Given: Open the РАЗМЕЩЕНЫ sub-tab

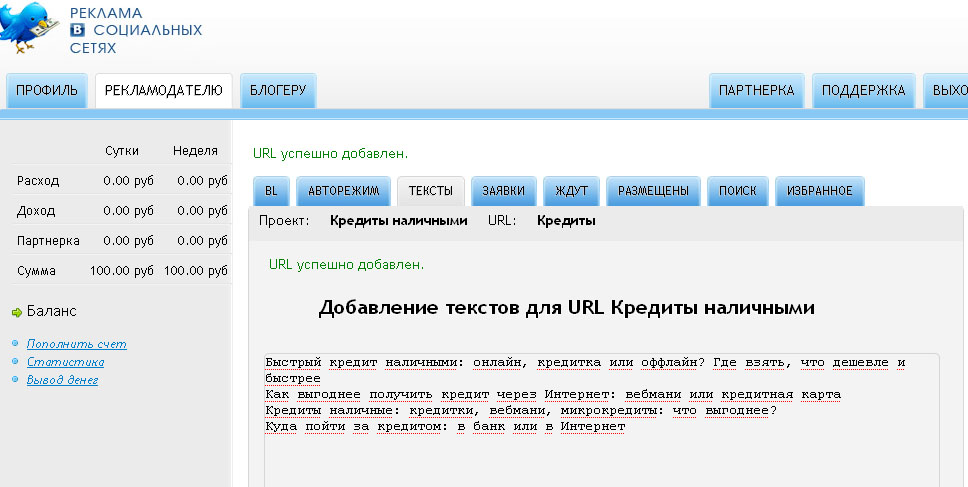Looking at the screenshot, I should tap(653, 191).
